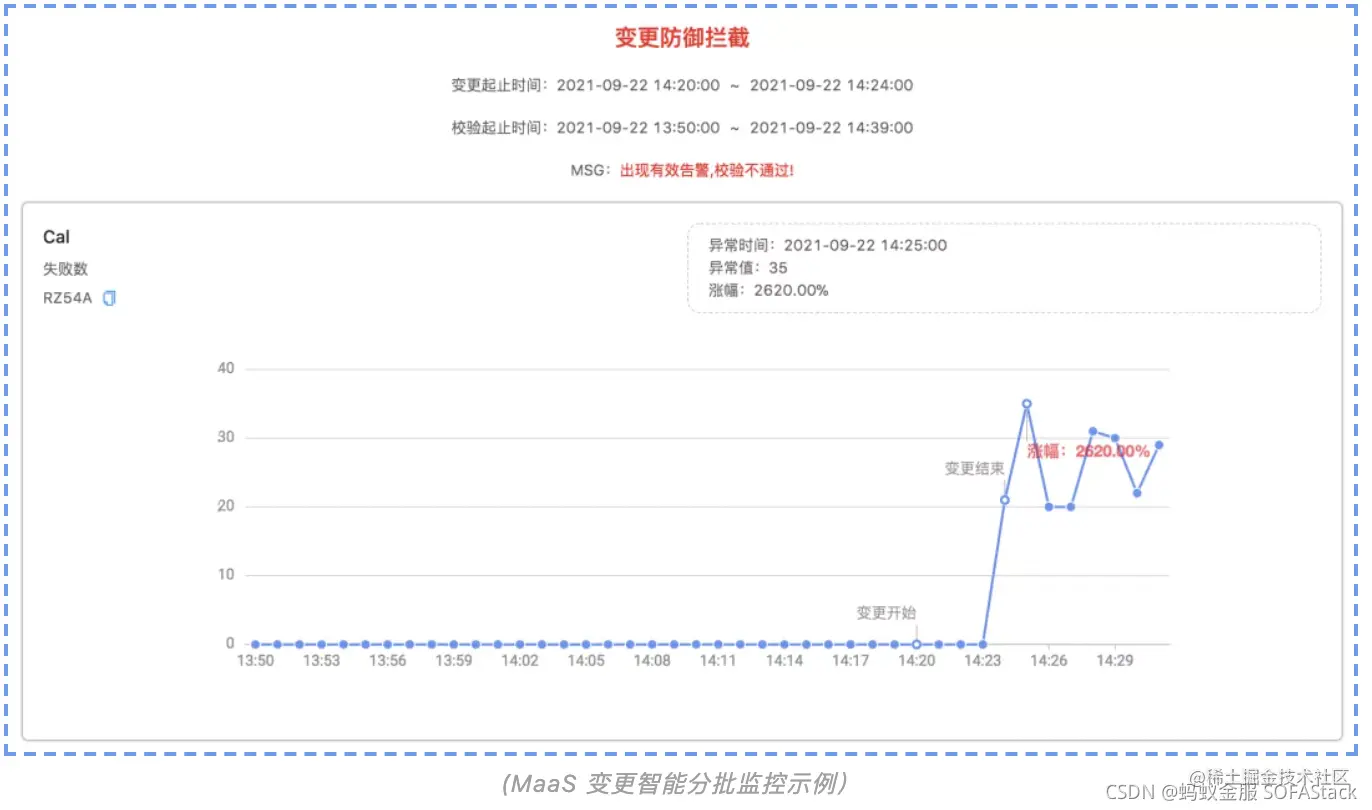The image size is (1372, 810).
Task: Click y-axis label 30
Action: coord(225,437)
